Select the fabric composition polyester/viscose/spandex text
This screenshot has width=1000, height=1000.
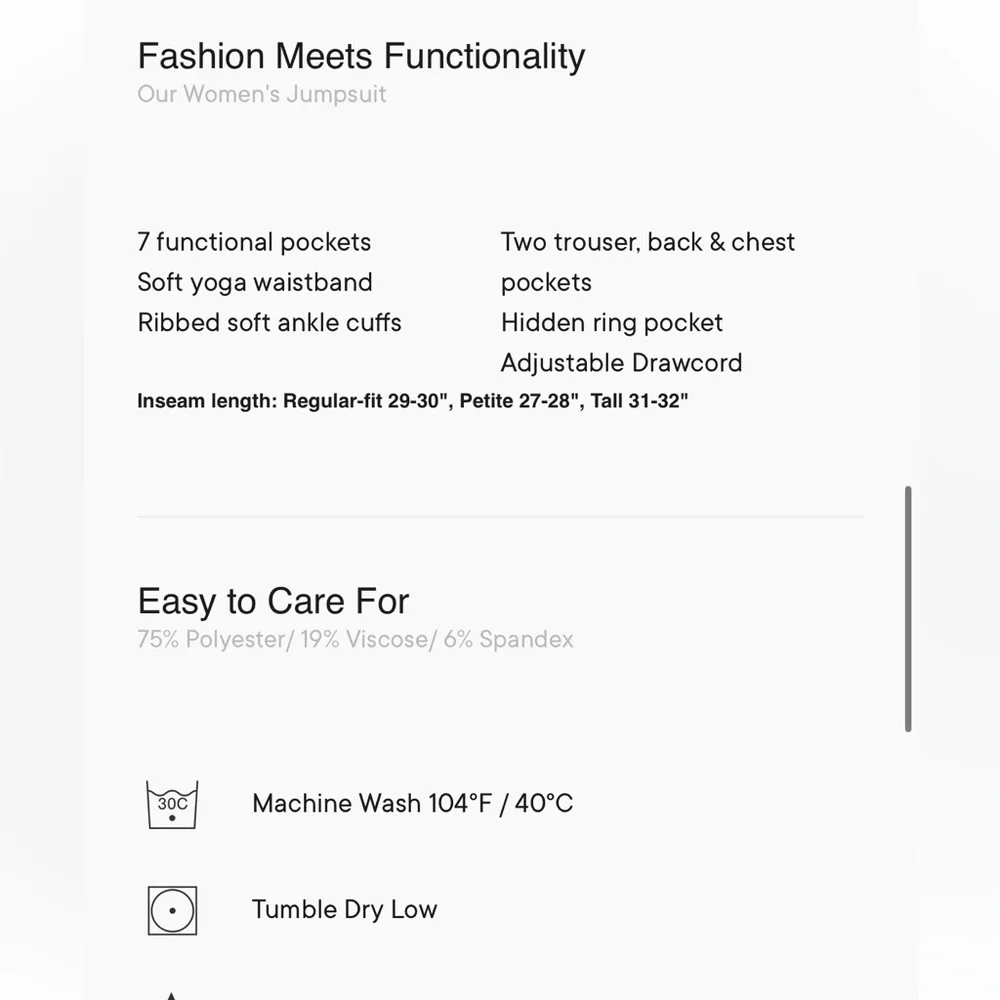(x=355, y=640)
